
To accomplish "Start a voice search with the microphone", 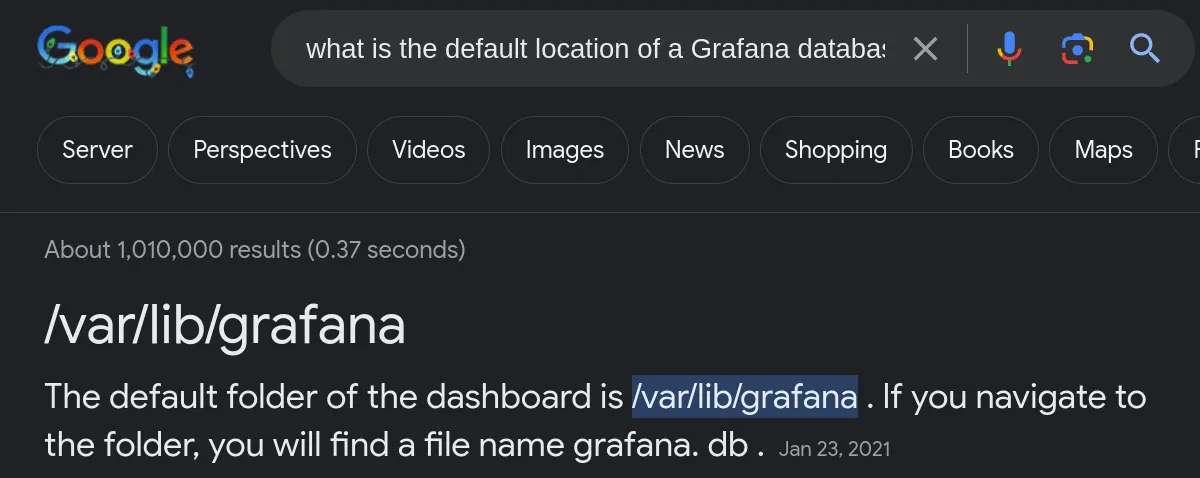I will [x=1009, y=48].
